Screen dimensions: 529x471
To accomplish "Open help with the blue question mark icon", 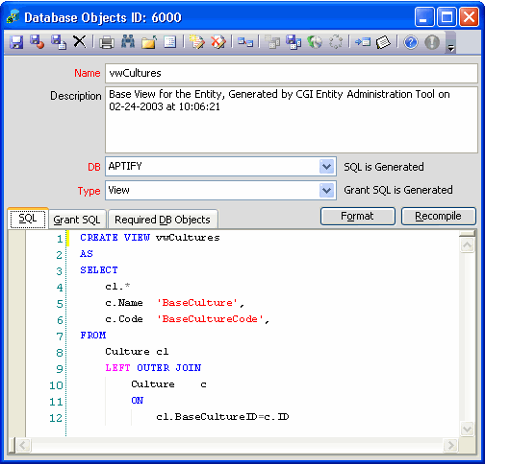I will coord(411,43).
